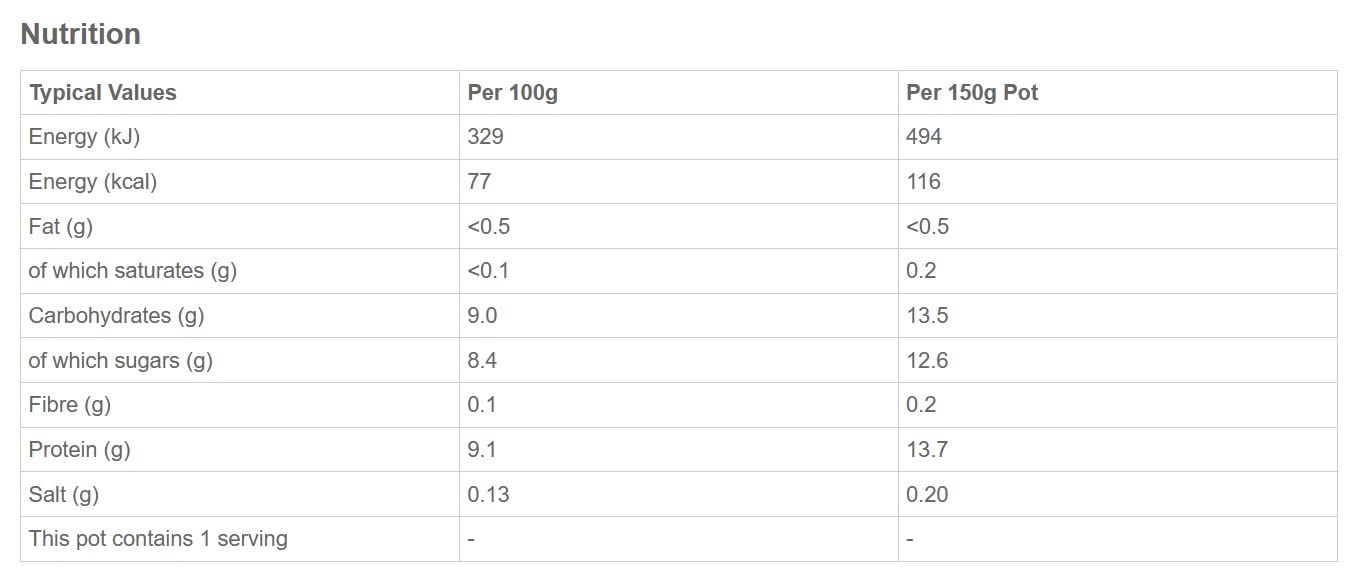Viewport: 1363px width, 577px height.
Task: Click the 'of which sugars (g)' label
Action: 120,361
